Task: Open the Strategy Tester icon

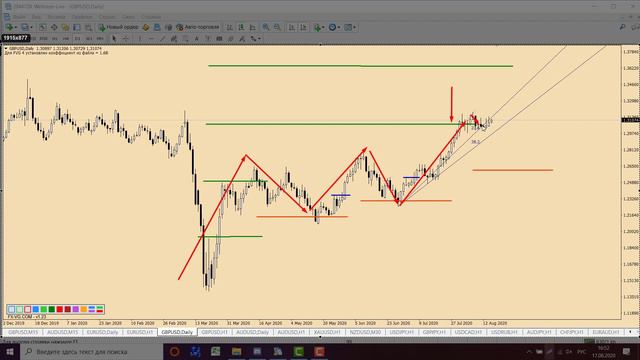Action: pos(88,27)
